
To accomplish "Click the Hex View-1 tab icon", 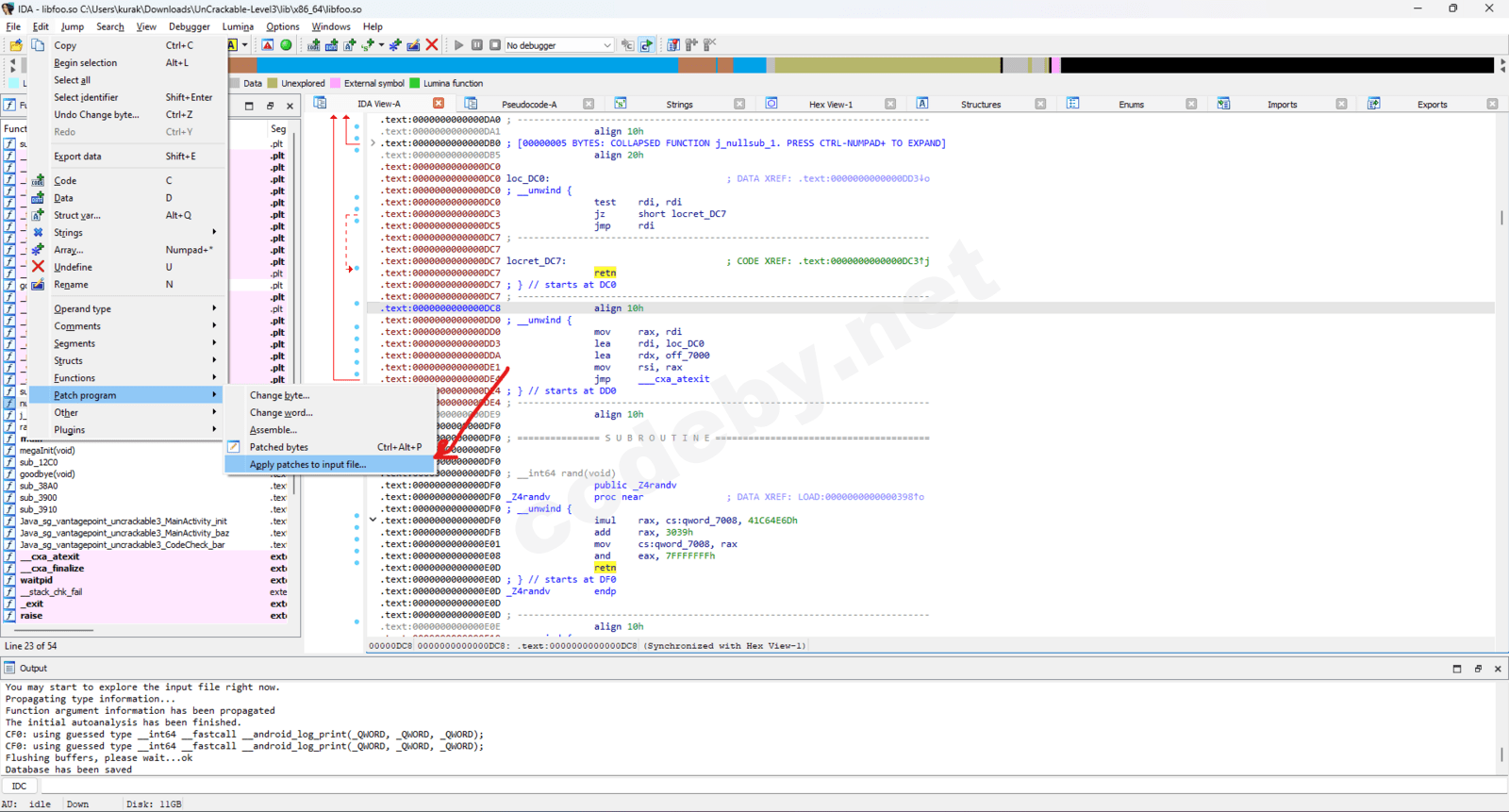I will pyautogui.click(x=771, y=104).
